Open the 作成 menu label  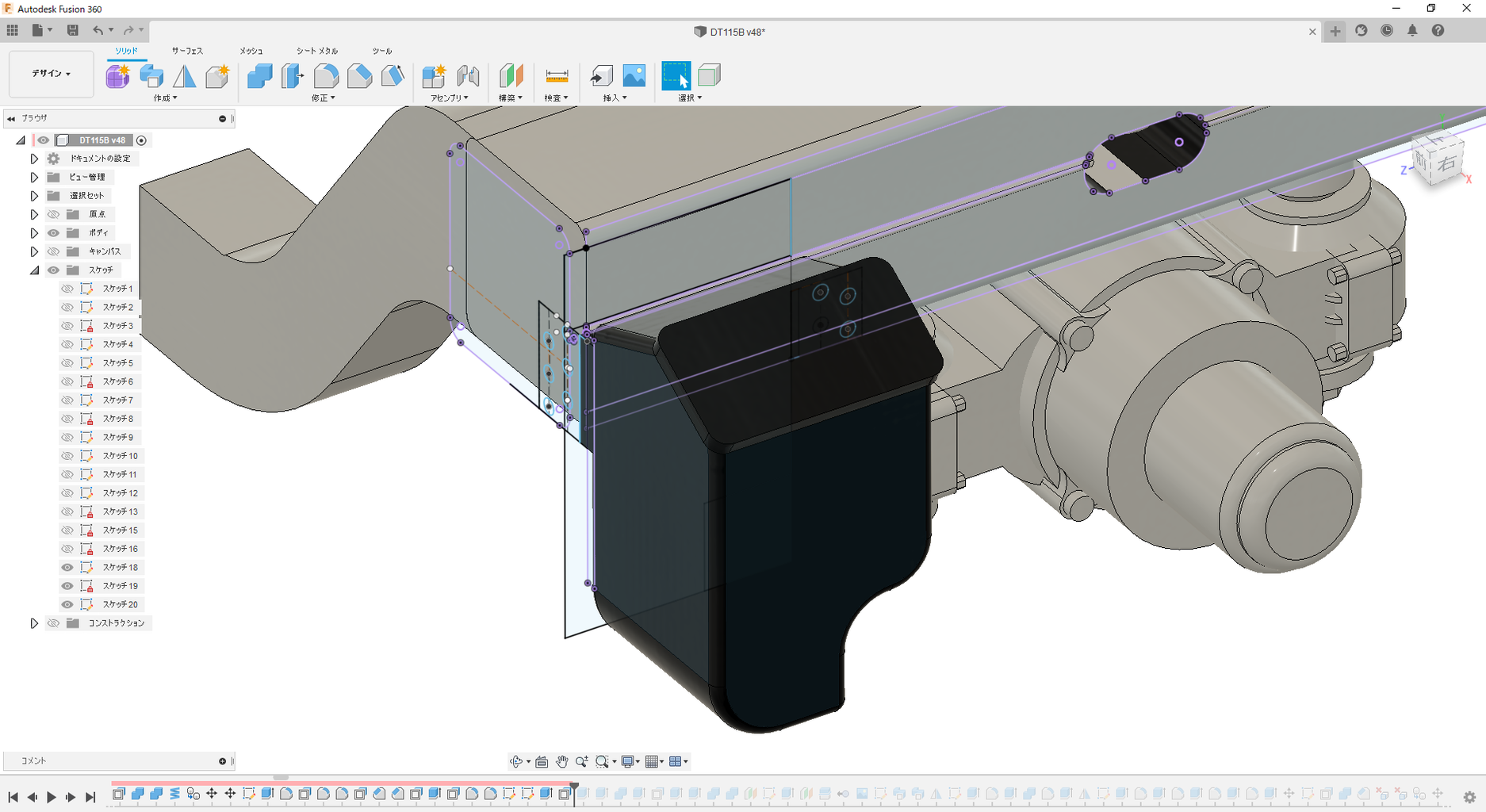tap(165, 98)
